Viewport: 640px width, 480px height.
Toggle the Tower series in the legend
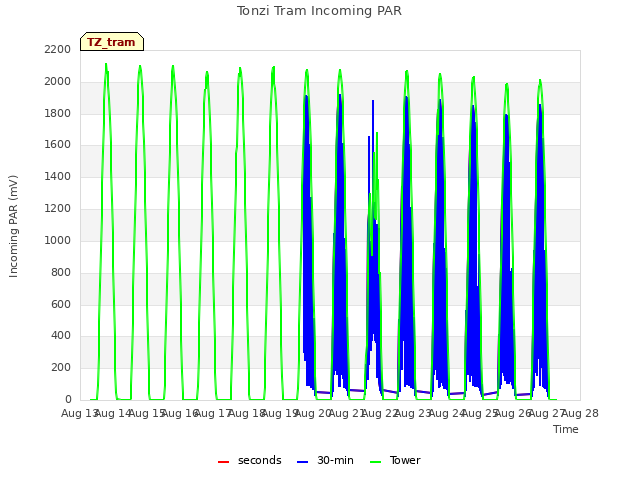(x=395, y=460)
